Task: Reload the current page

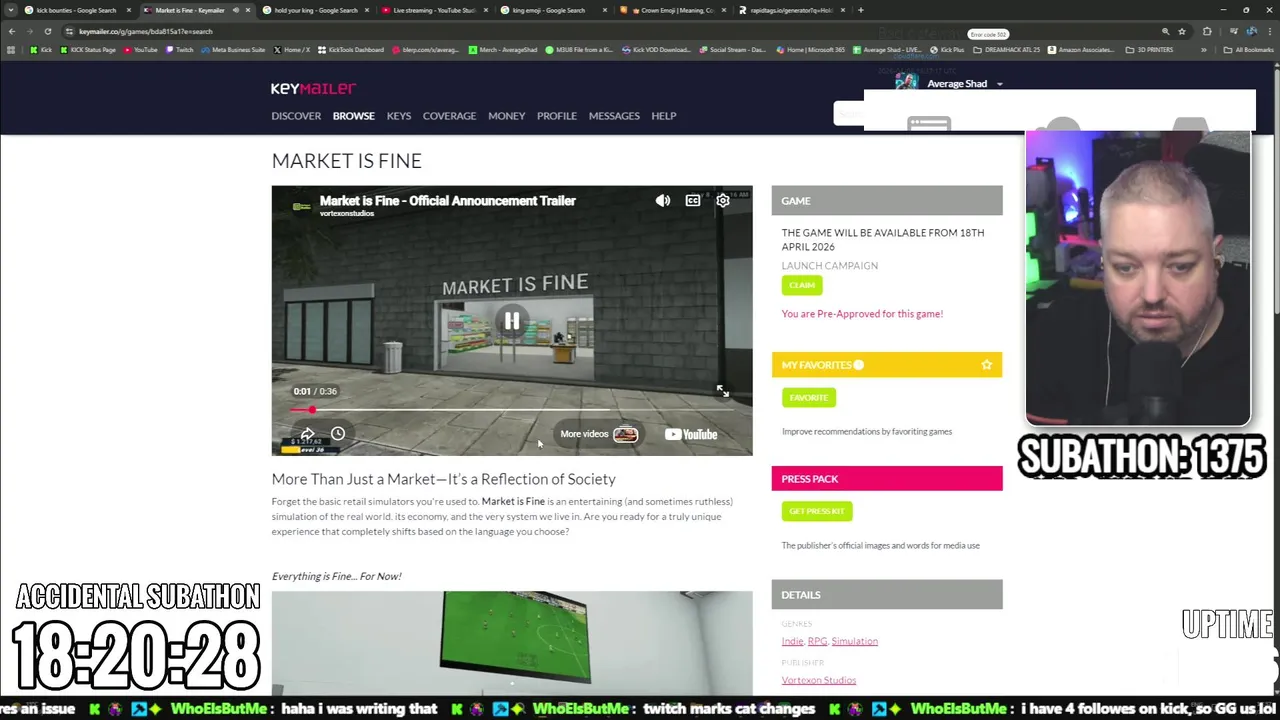Action: coord(47,31)
